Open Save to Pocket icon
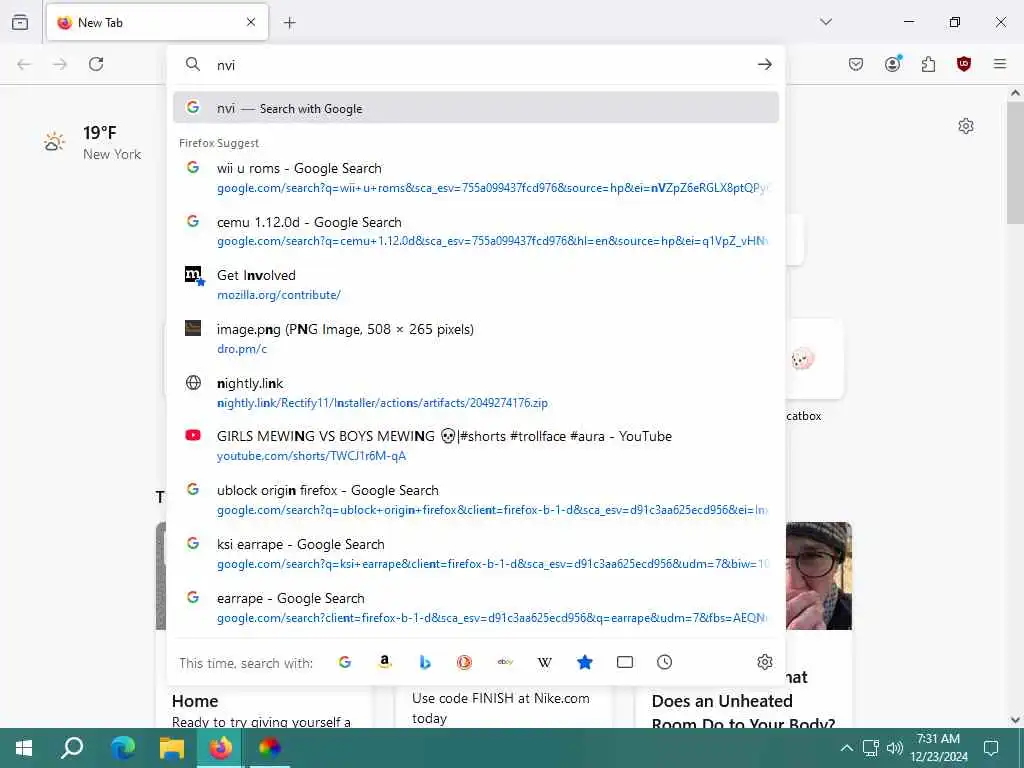This screenshot has height=768, width=1024. tap(856, 64)
